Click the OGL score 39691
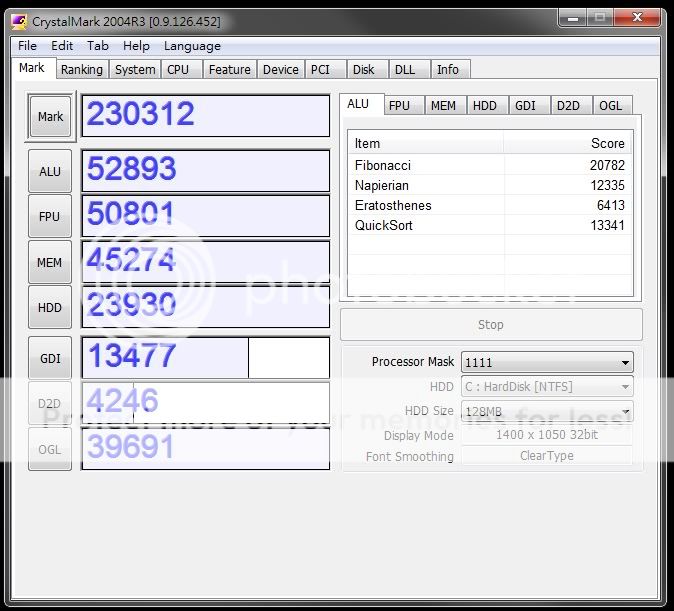This screenshot has width=674, height=611. click(205, 448)
